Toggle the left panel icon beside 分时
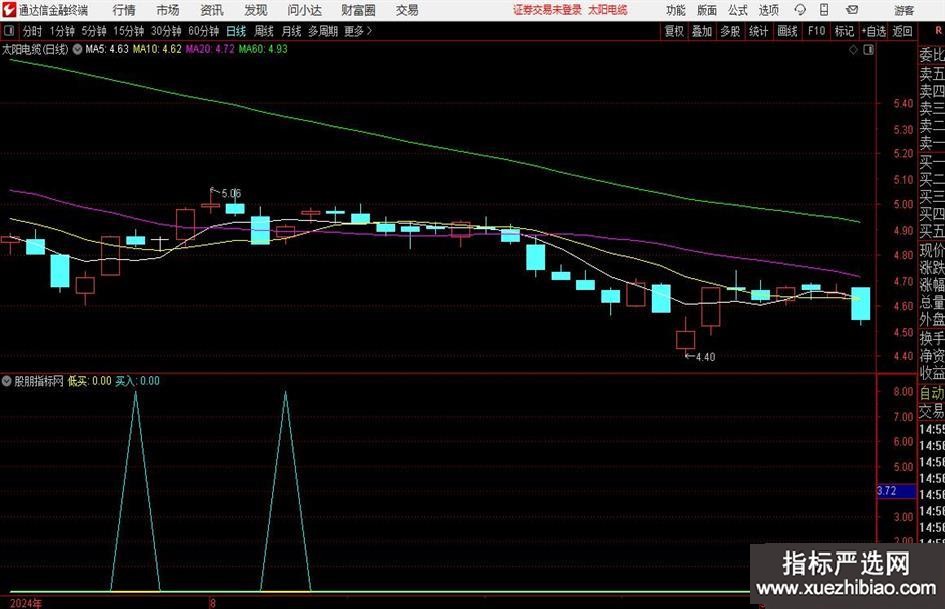This screenshot has height=609, width=945. click(9, 31)
